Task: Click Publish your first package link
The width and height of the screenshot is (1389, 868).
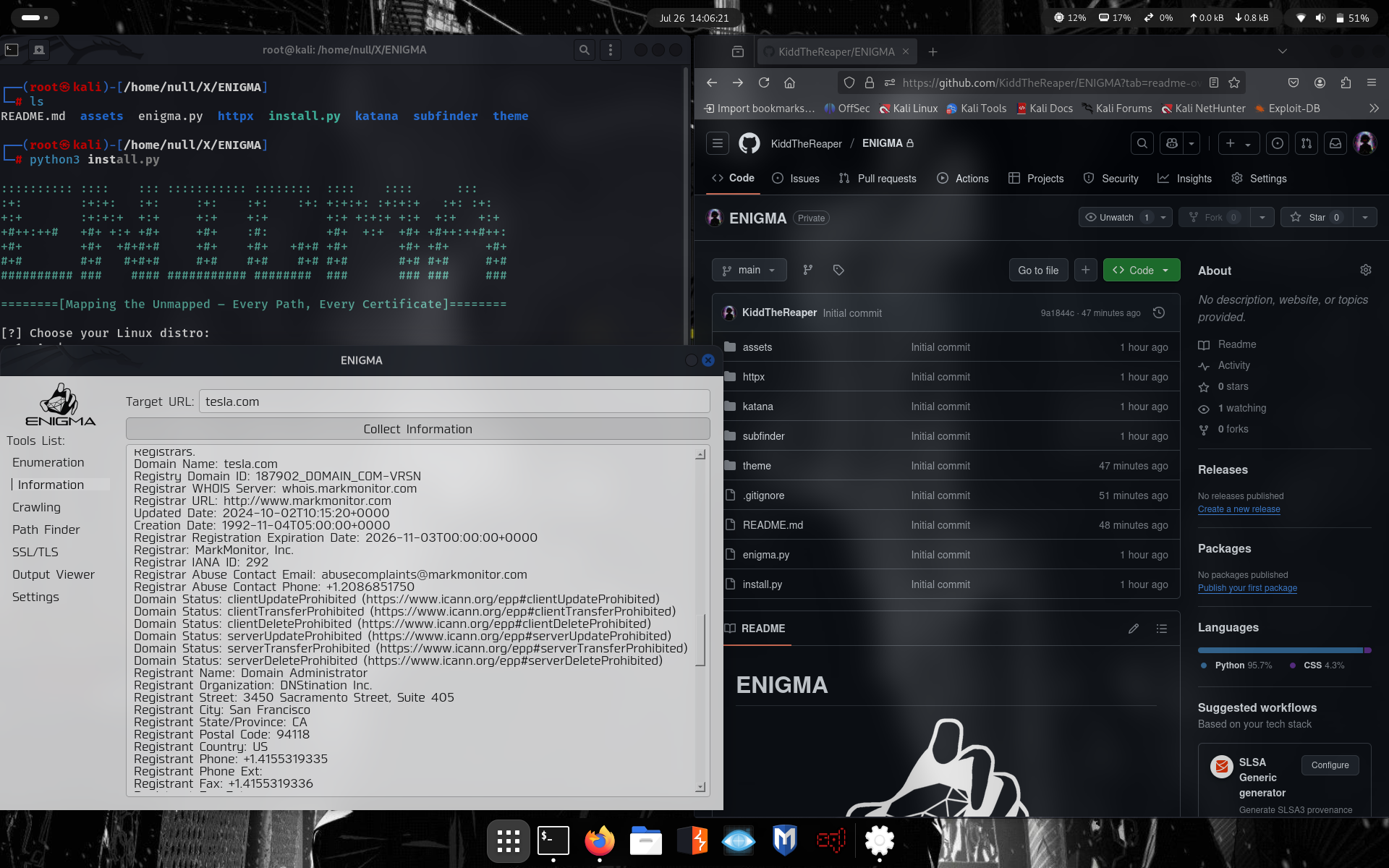Action: click(x=1247, y=588)
